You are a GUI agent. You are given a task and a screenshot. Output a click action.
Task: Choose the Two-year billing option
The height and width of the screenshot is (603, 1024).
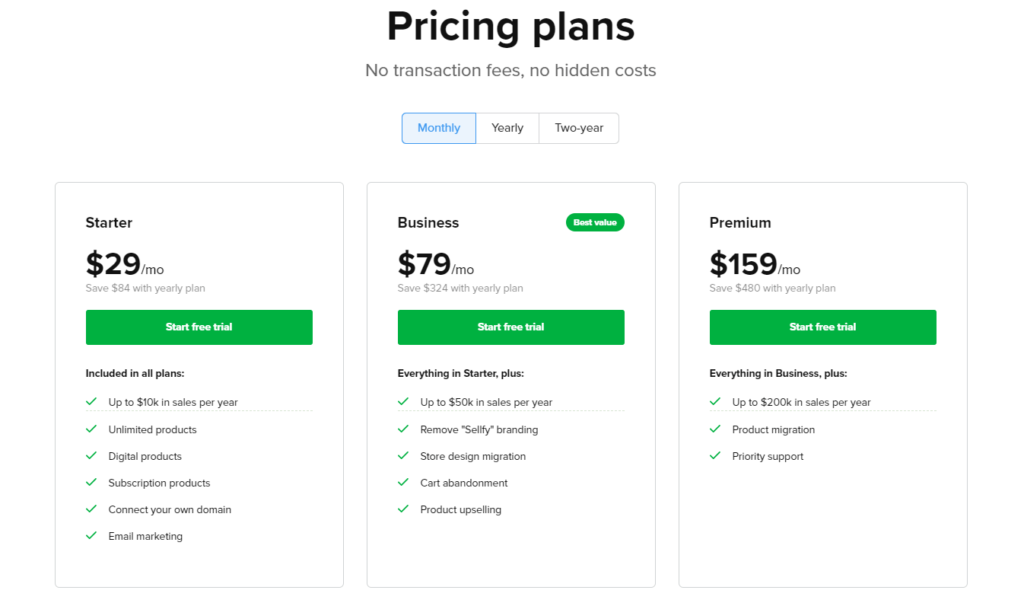(x=579, y=128)
